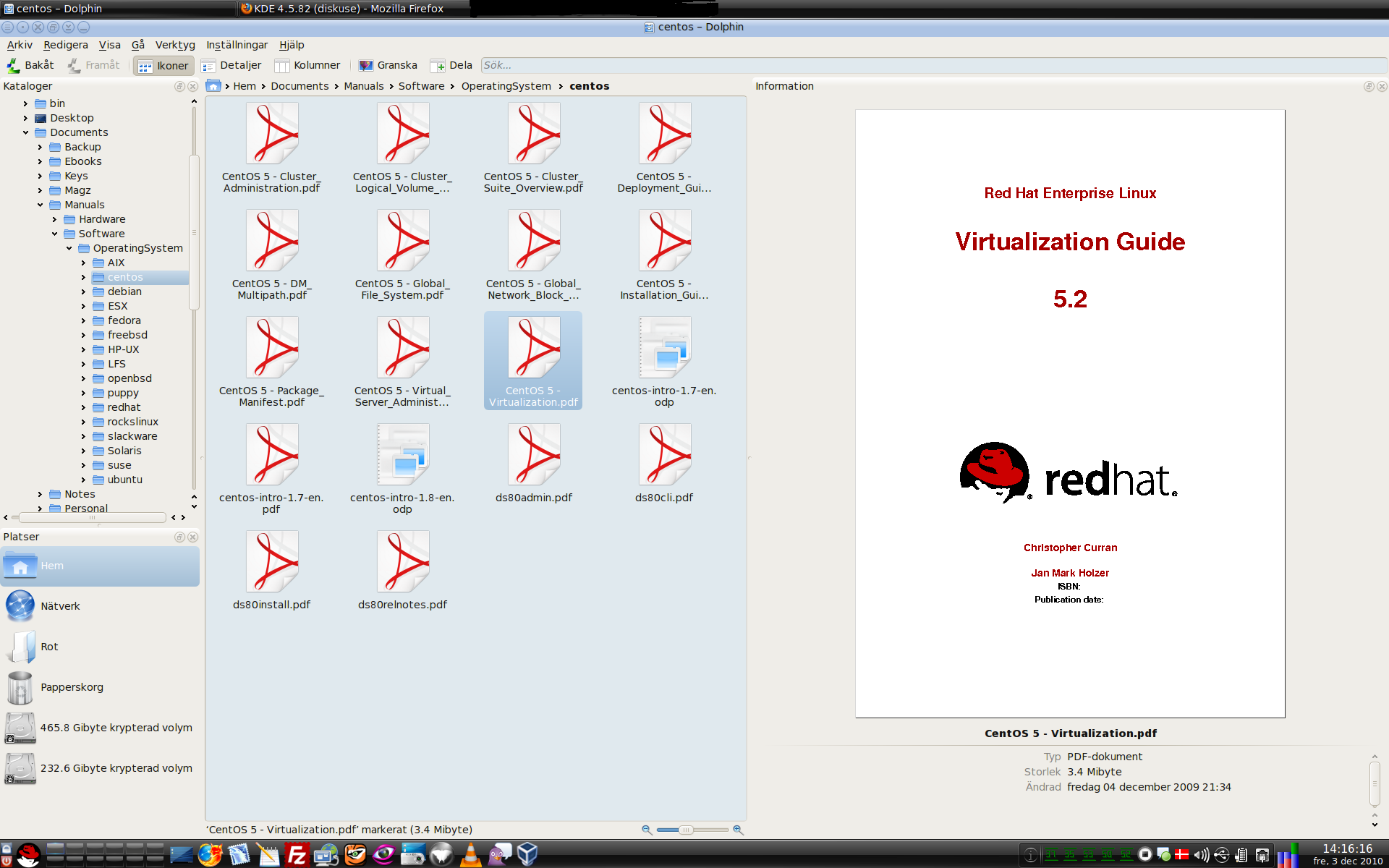1389x868 pixels.
Task: Go to Hem in the breadcrumb path
Action: 245,86
